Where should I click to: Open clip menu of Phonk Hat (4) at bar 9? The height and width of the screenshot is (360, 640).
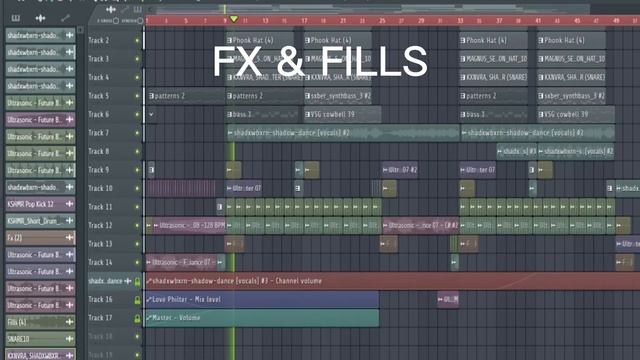click(x=229, y=40)
